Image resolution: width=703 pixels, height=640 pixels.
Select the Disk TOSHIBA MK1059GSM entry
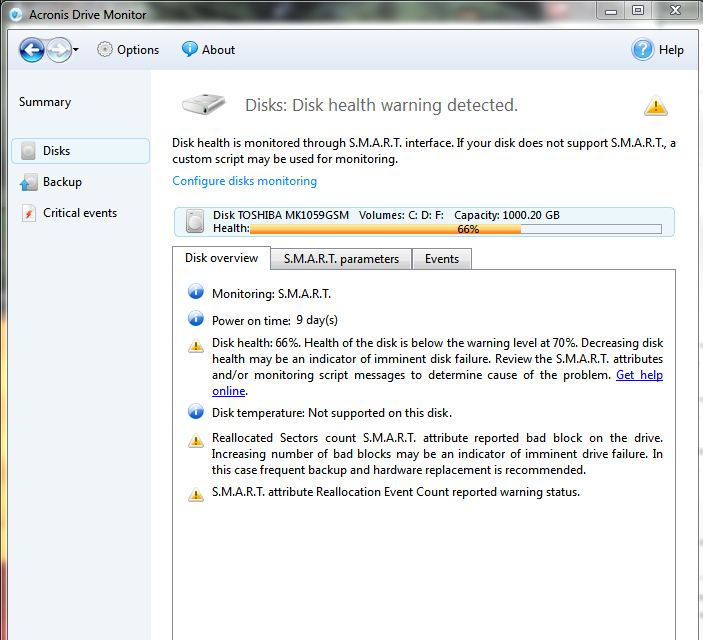click(x=424, y=222)
